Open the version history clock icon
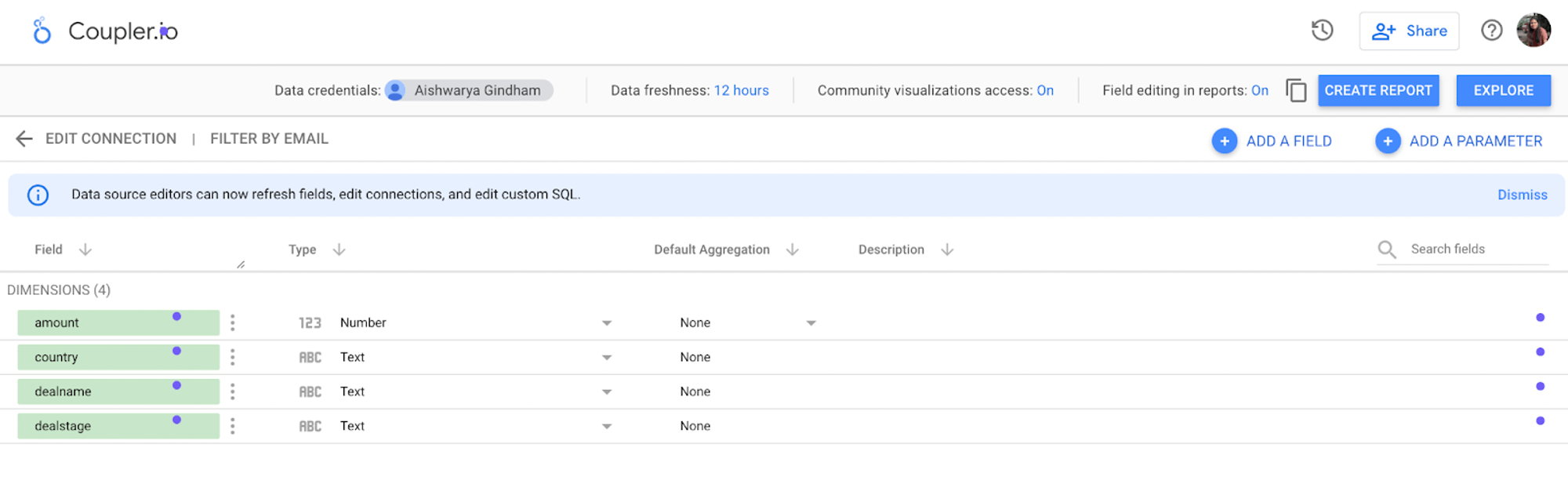The image size is (1568, 477). tap(1323, 31)
